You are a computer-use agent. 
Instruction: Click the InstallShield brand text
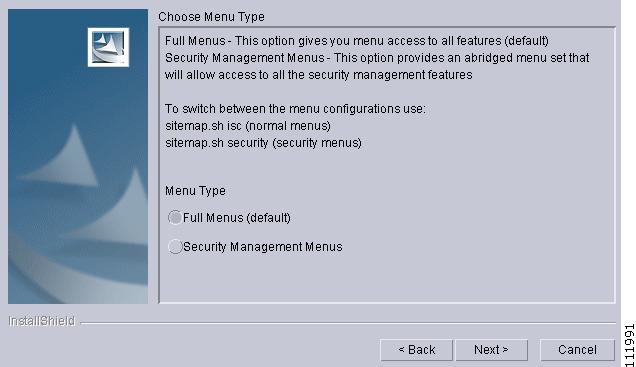(42, 321)
